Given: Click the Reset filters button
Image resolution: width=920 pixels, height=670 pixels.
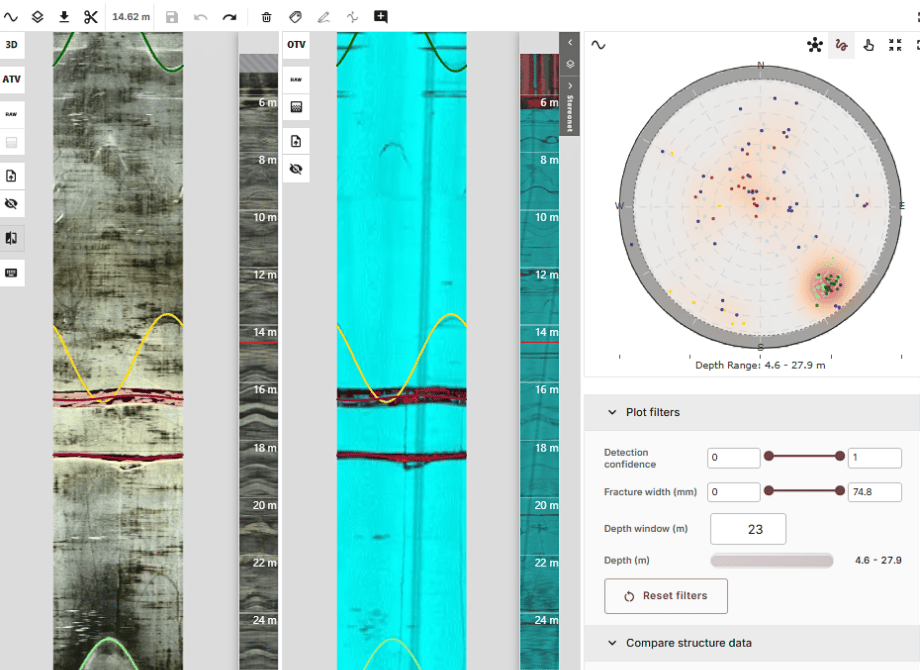Looking at the screenshot, I should click(666, 596).
